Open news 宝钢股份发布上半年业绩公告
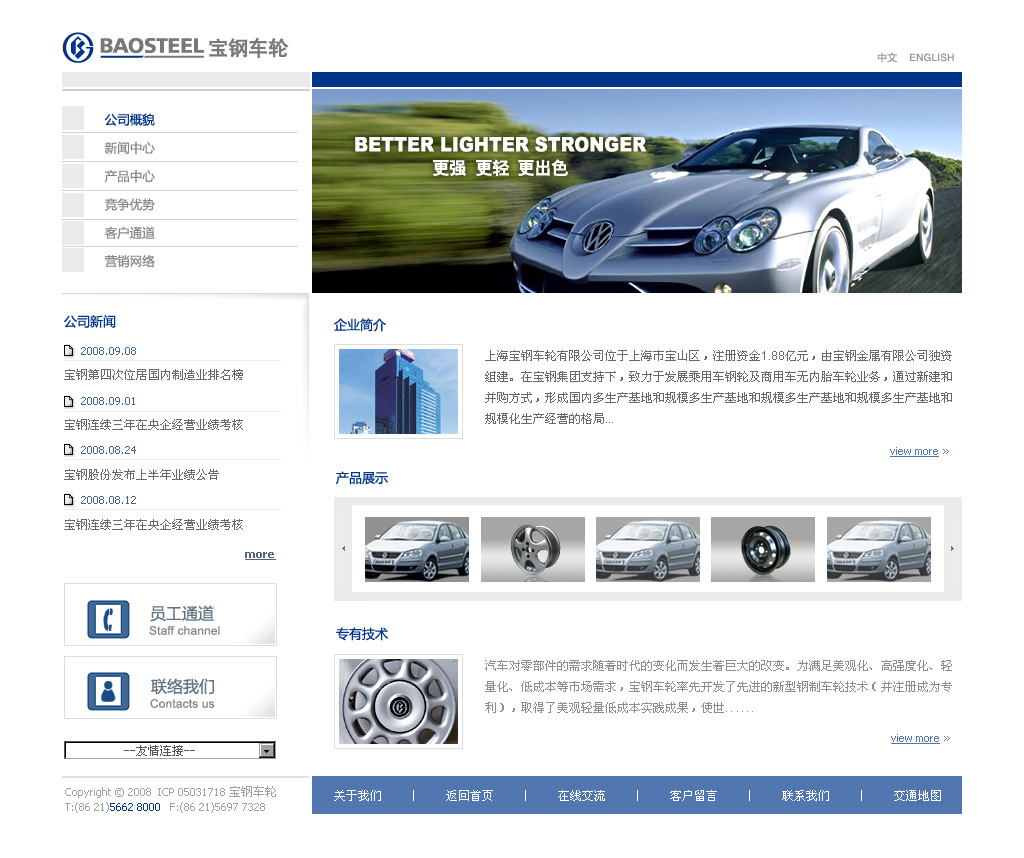Image resolution: width=1024 pixels, height=858 pixels. click(141, 475)
